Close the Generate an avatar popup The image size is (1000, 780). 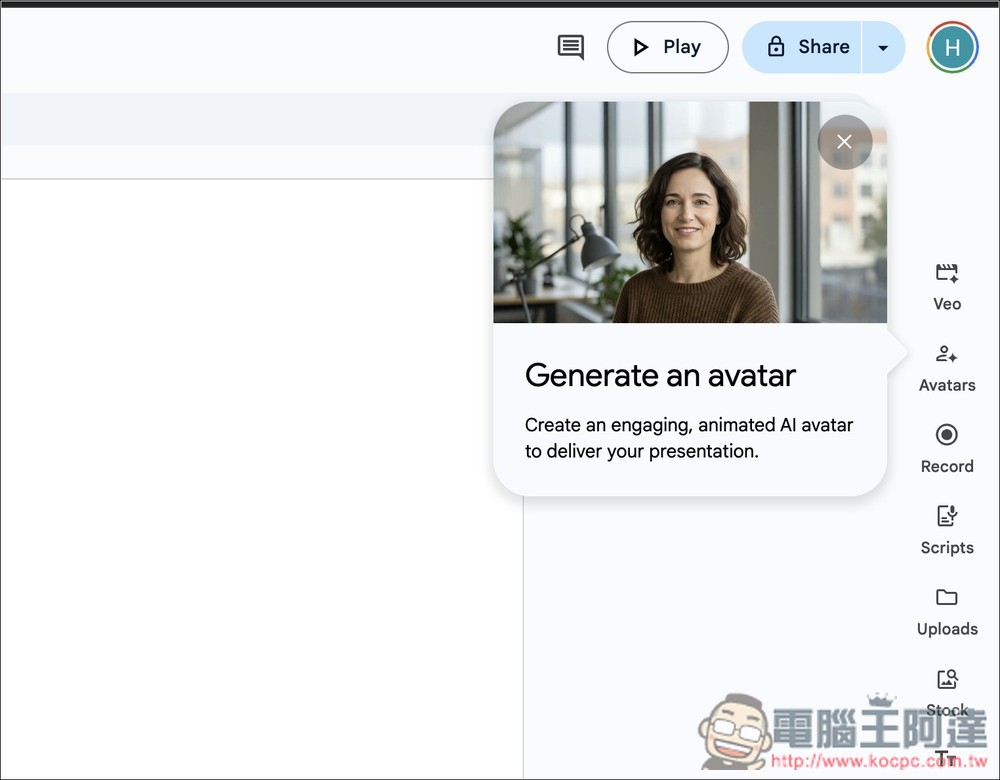tap(844, 142)
